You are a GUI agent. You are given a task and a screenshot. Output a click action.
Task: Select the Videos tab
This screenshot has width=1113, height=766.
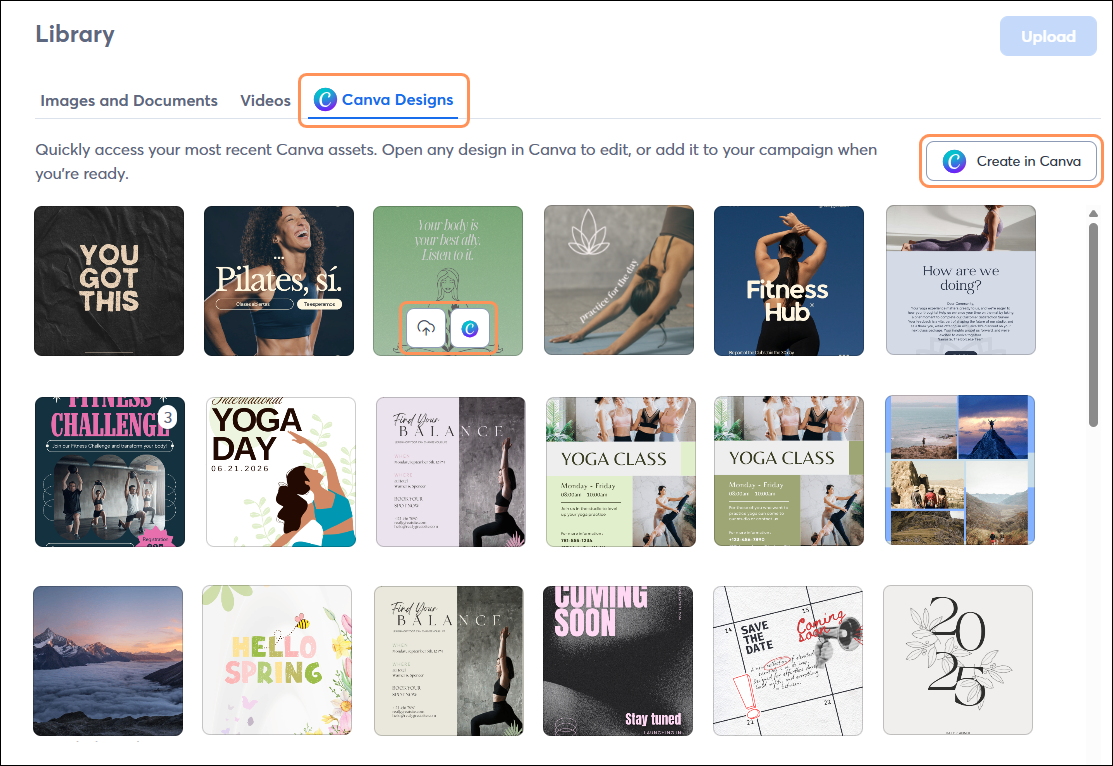265,101
